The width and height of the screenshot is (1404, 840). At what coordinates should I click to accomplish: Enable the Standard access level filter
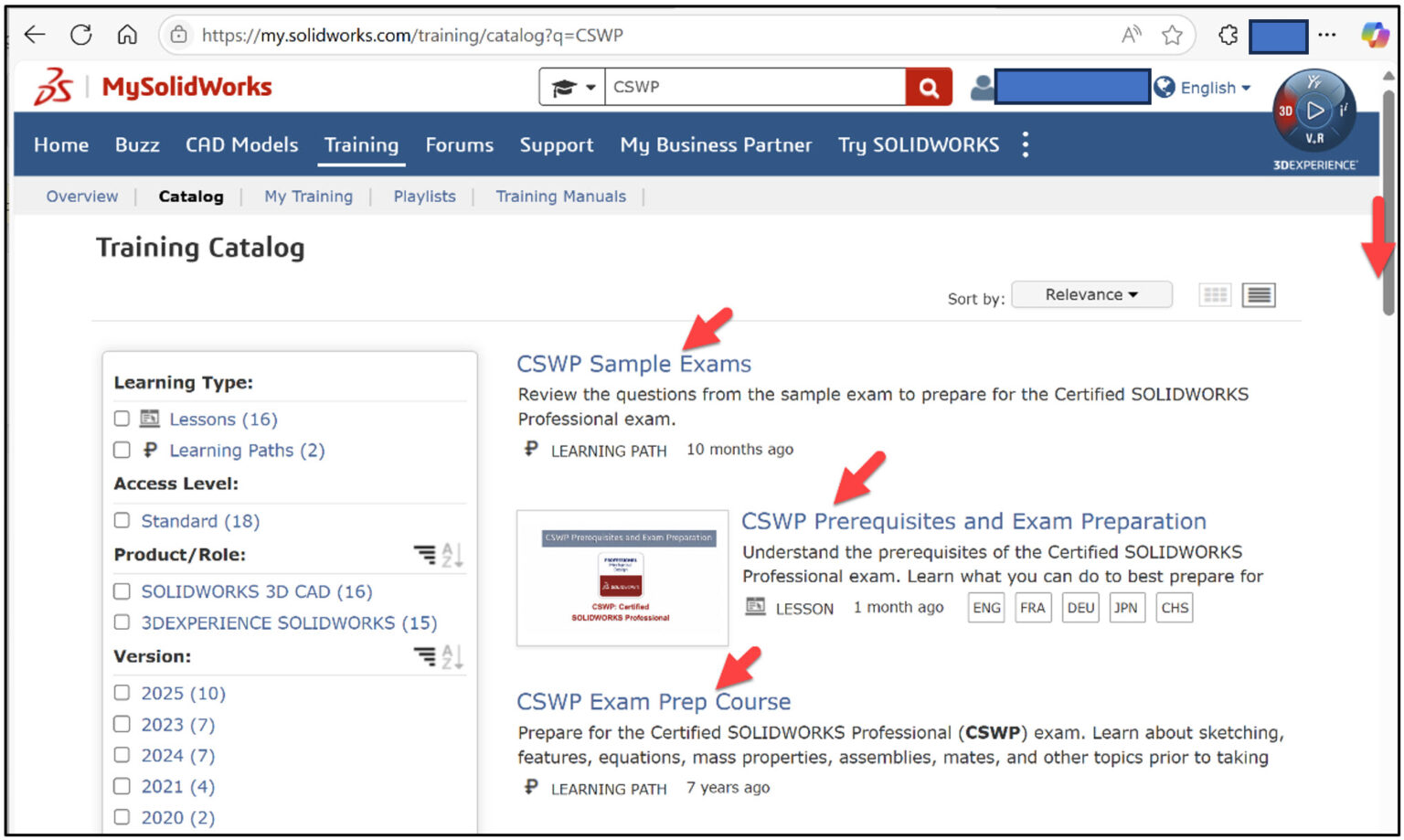point(122,520)
